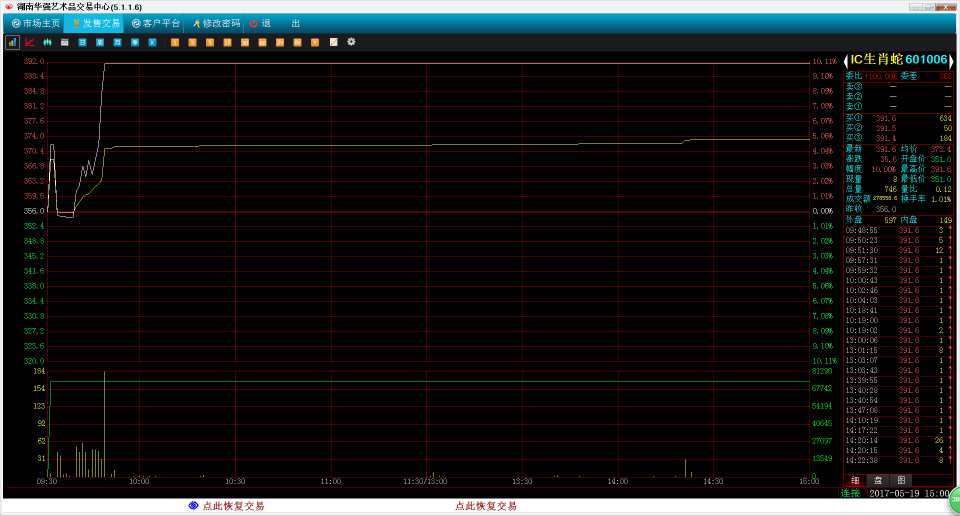This screenshot has width=960, height=516.
Task: Click the bar chart icon in toolbar
Action: pyautogui.click(x=12, y=42)
